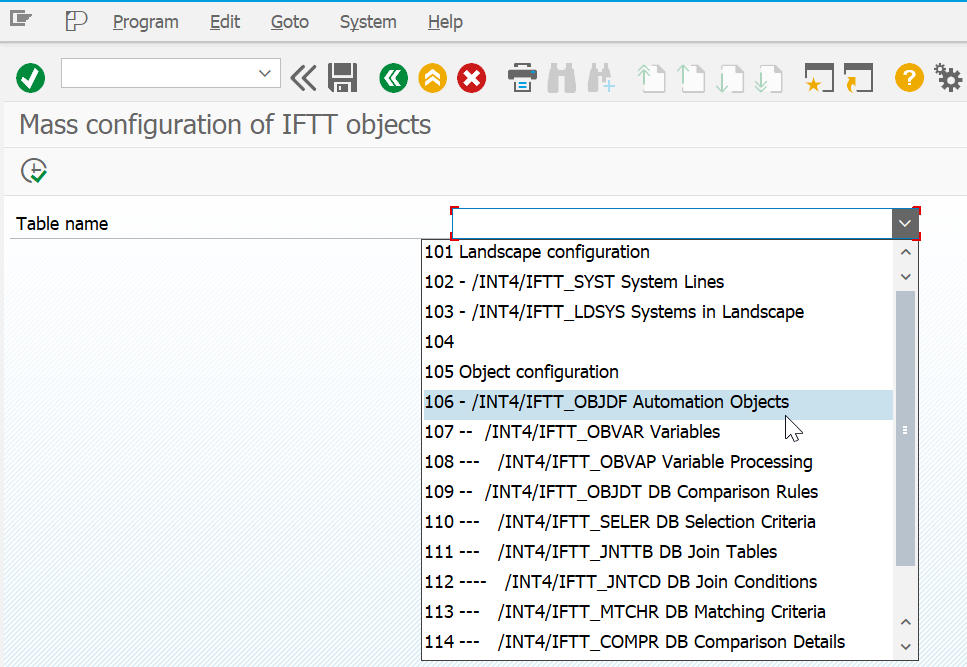The image size is (967, 667).
Task: Open Customize Local Layout gear icon
Action: pos(947,77)
